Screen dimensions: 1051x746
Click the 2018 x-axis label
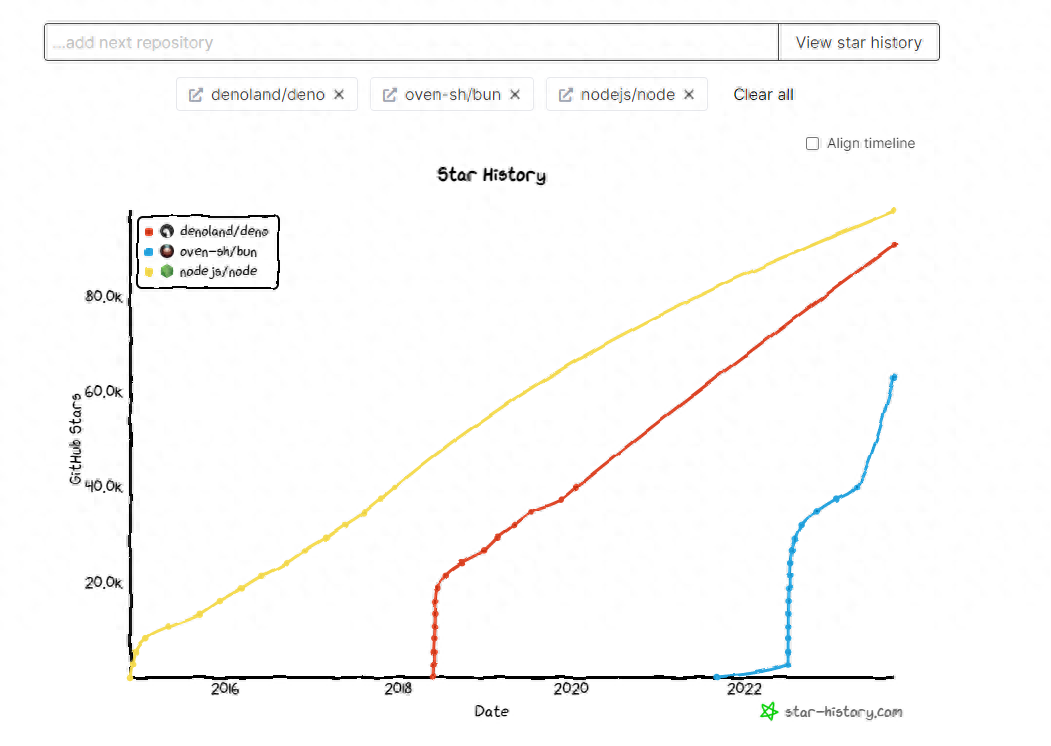point(398,688)
